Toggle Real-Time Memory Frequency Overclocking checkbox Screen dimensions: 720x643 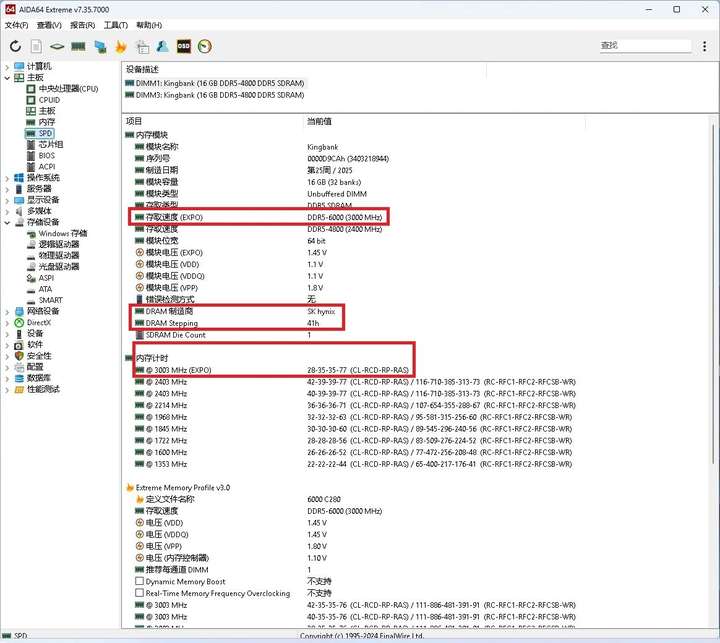point(140,593)
